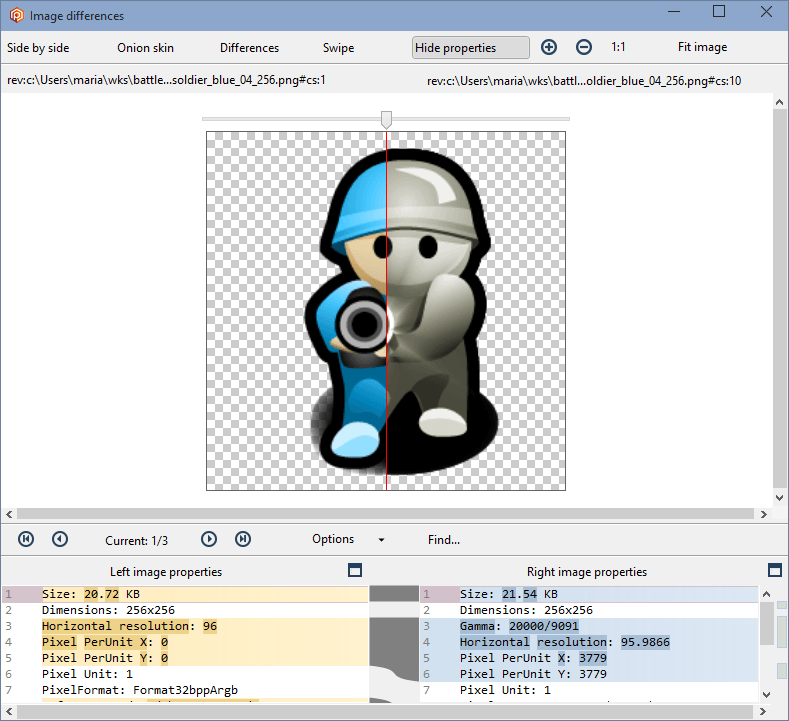This screenshot has width=789, height=721.
Task: Click the Left image properties header
Action: pos(166,572)
